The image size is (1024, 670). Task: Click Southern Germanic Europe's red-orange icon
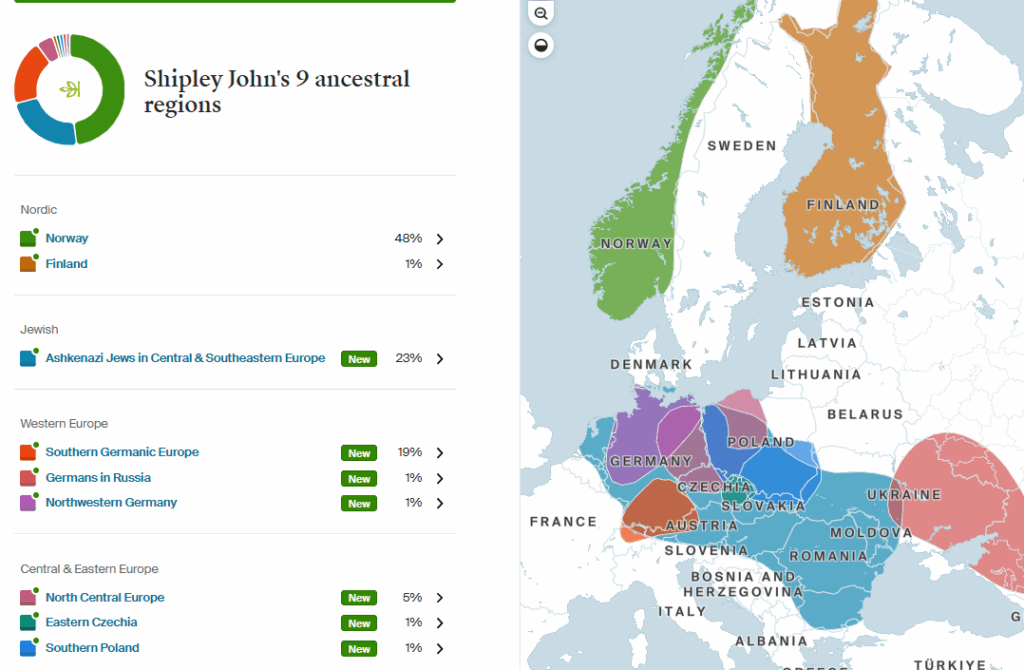click(x=28, y=453)
